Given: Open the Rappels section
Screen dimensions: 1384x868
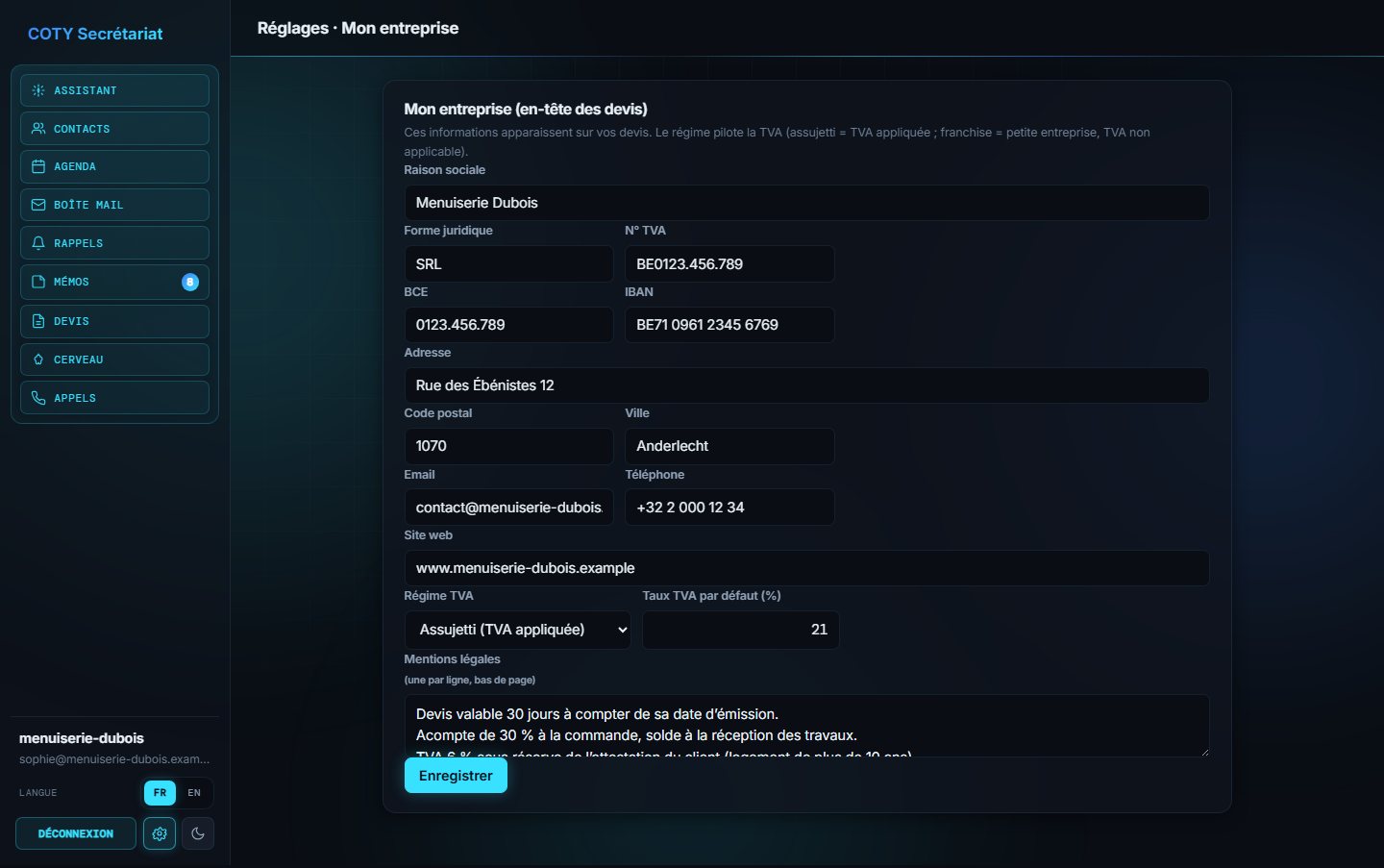Looking at the screenshot, I should (x=114, y=243).
